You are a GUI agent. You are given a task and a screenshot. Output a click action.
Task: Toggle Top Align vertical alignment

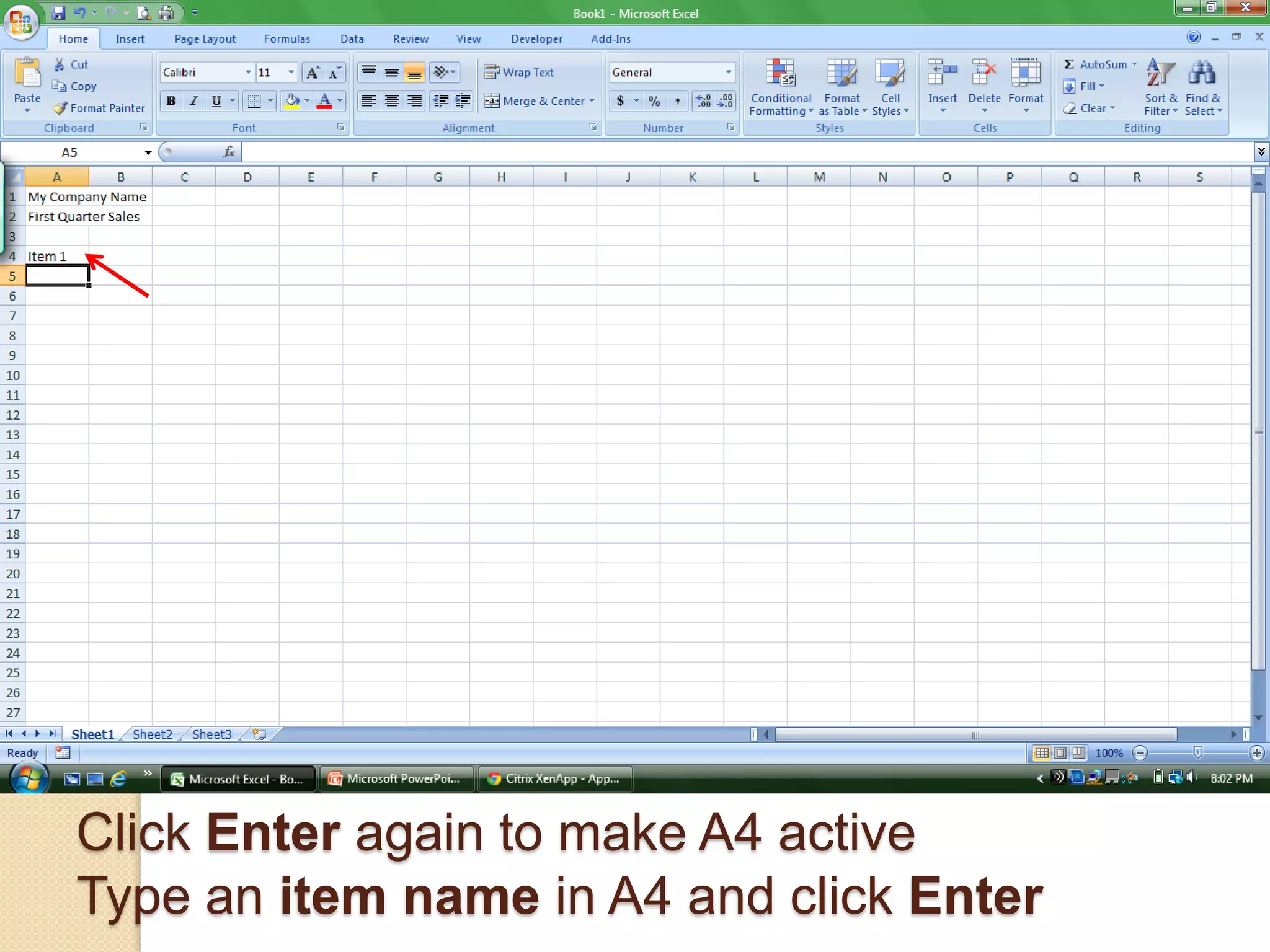(x=369, y=73)
